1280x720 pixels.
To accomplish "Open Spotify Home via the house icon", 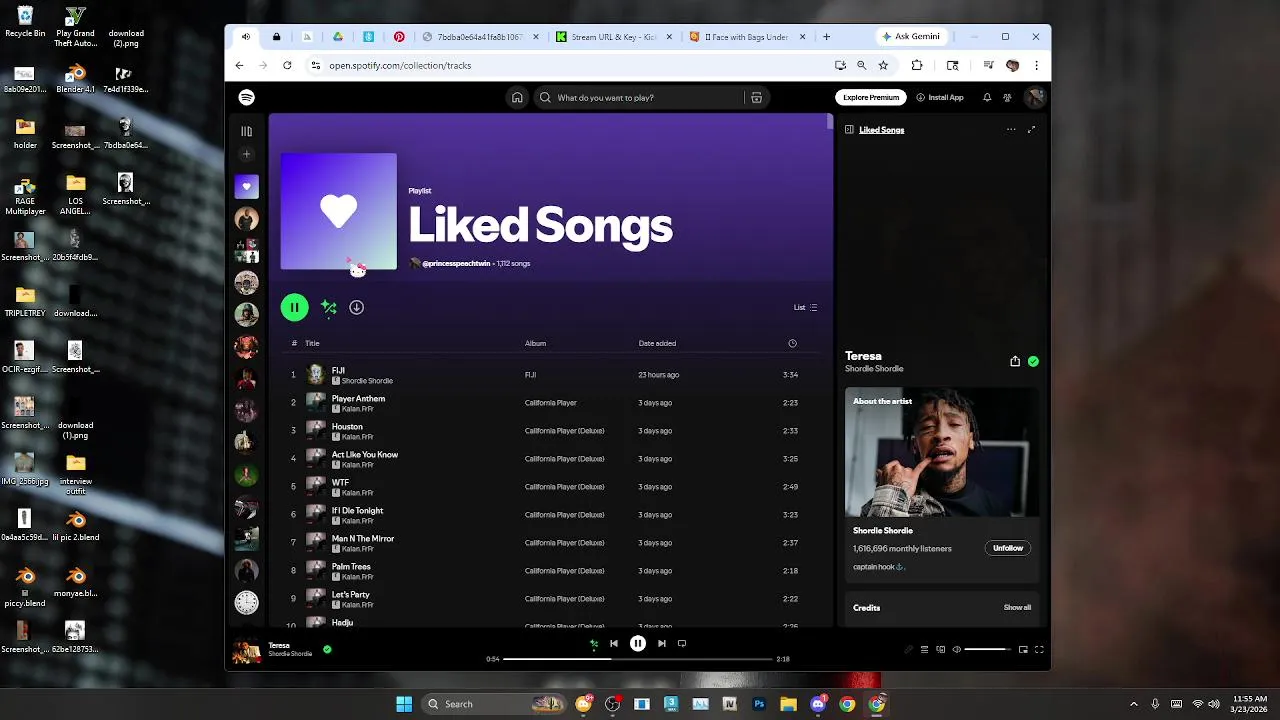I will point(517,97).
